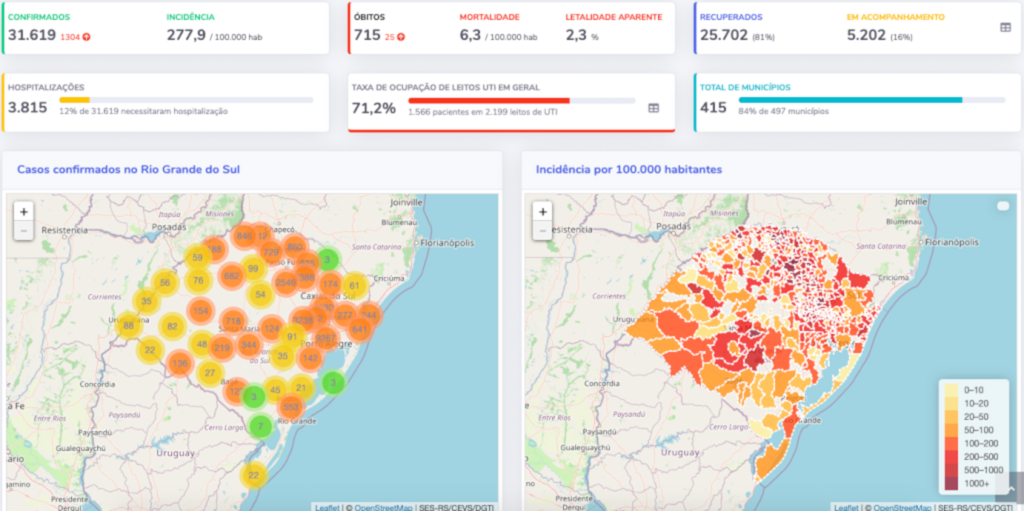Click the 1000+ legend color swatch
The image size is (1024, 511).
coord(949,484)
